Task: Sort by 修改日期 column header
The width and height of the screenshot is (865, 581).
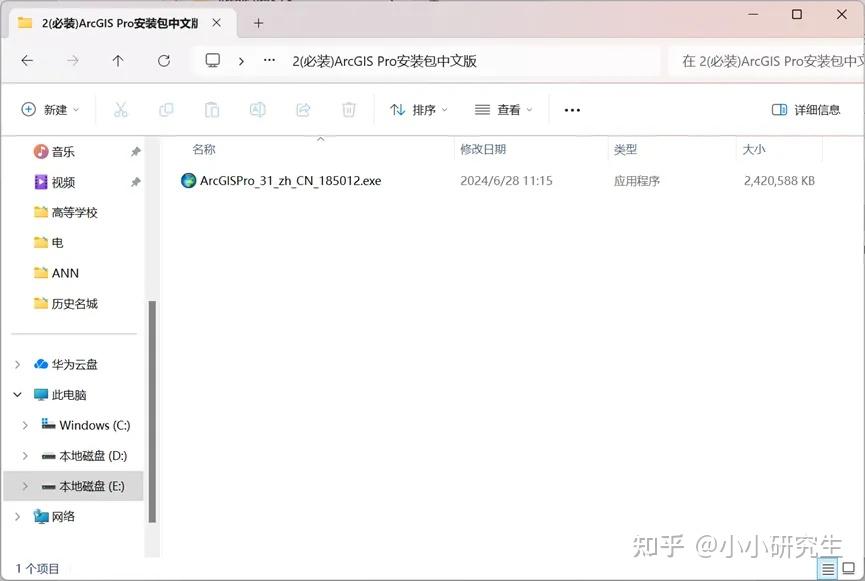Action: pyautogui.click(x=483, y=149)
